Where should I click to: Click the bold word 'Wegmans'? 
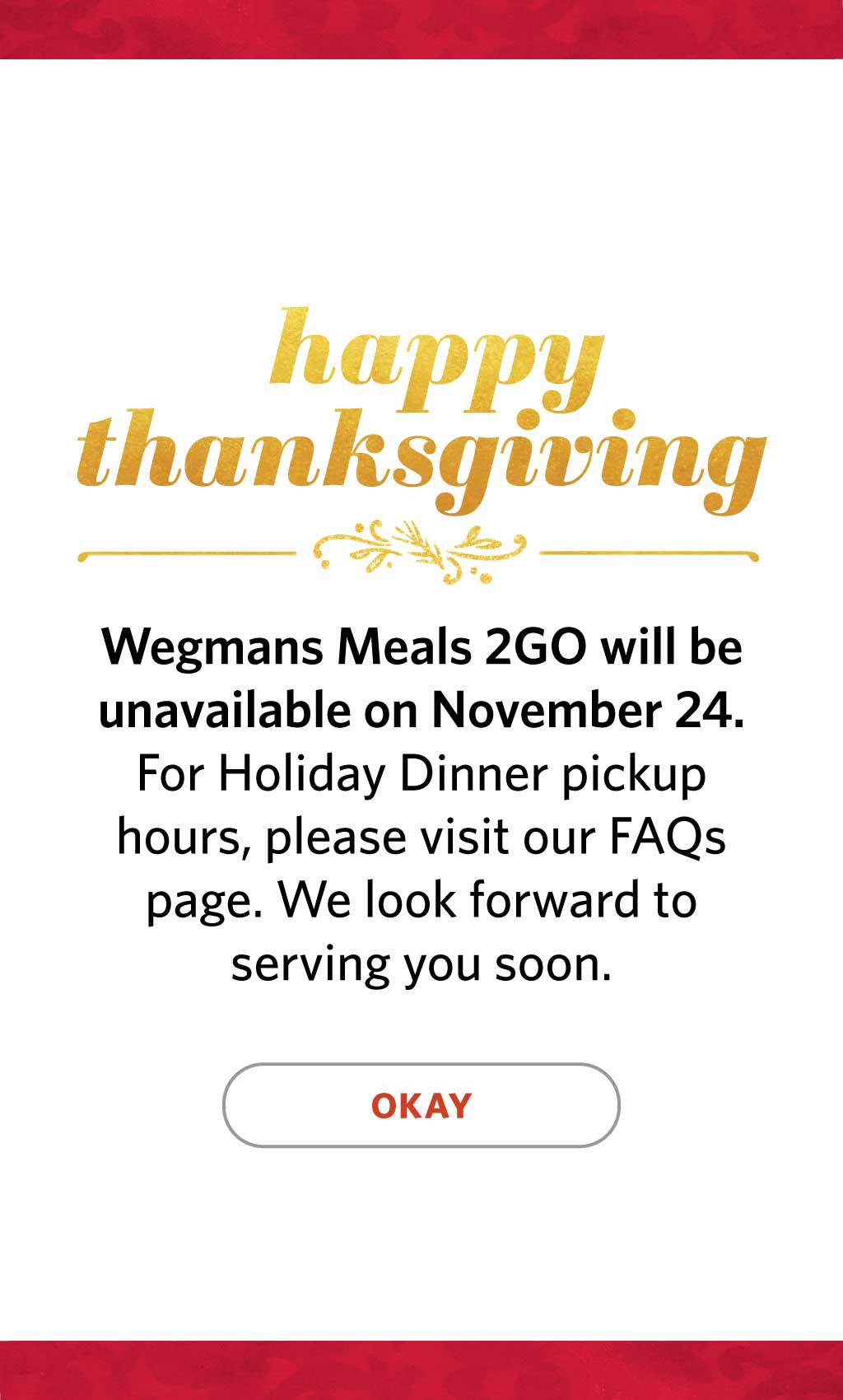(212, 647)
